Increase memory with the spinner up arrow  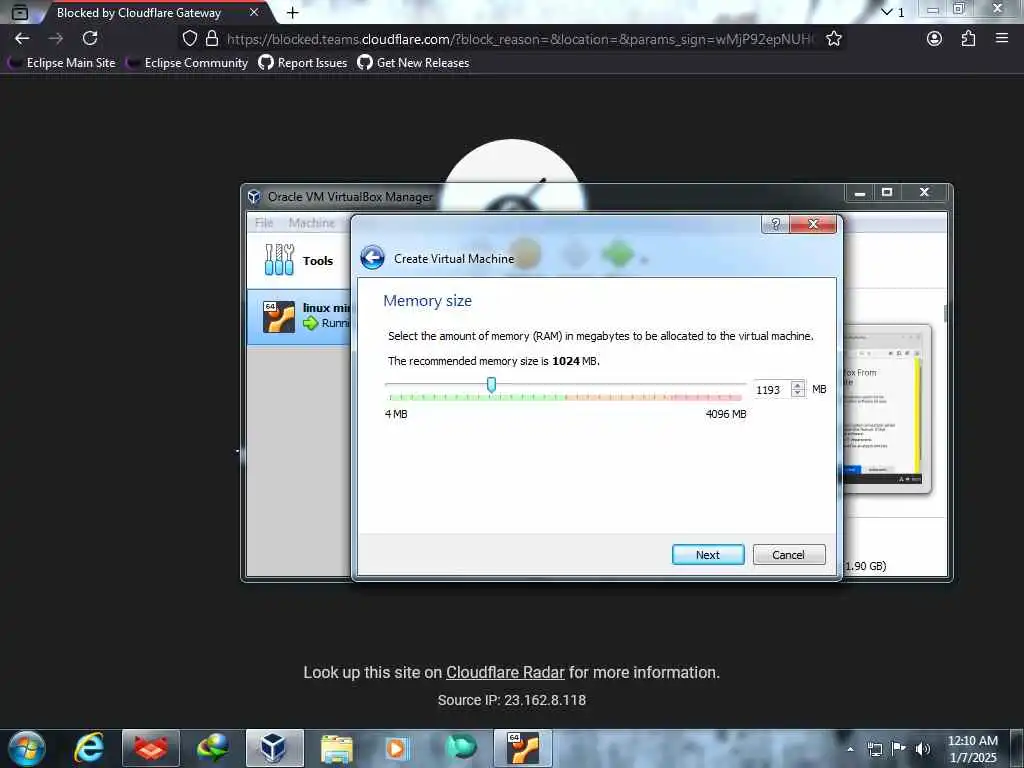coord(797,385)
